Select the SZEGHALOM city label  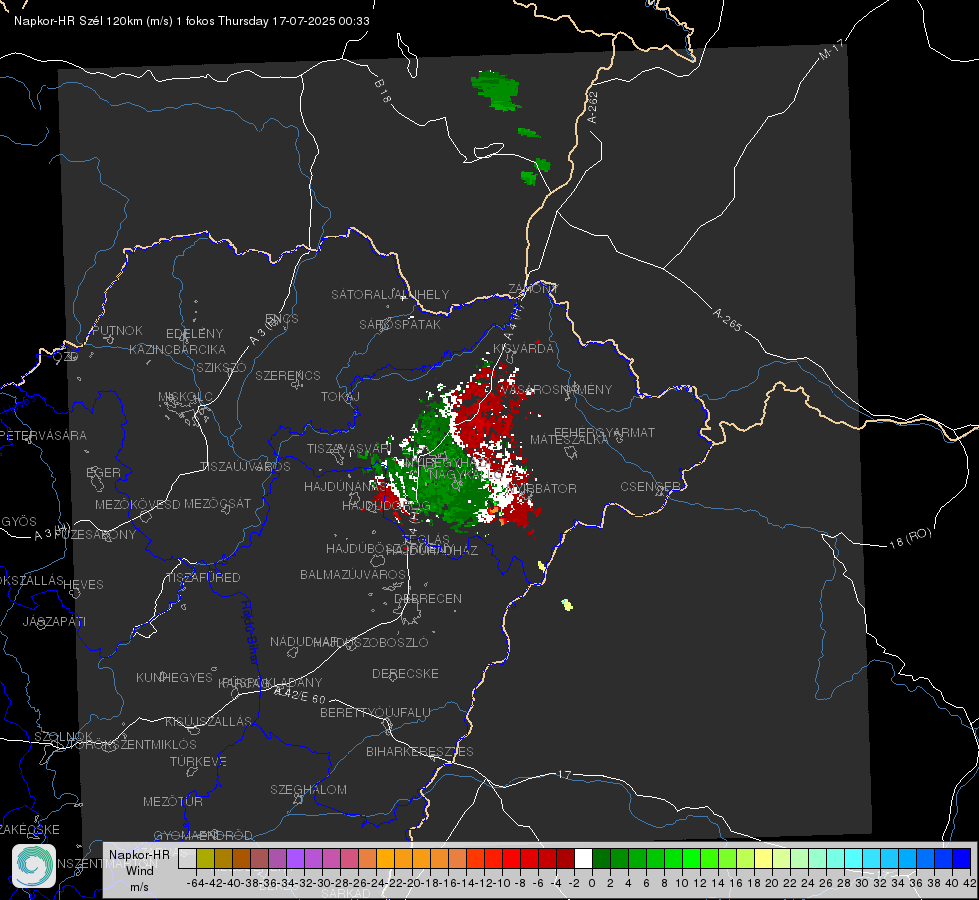[x=308, y=790]
